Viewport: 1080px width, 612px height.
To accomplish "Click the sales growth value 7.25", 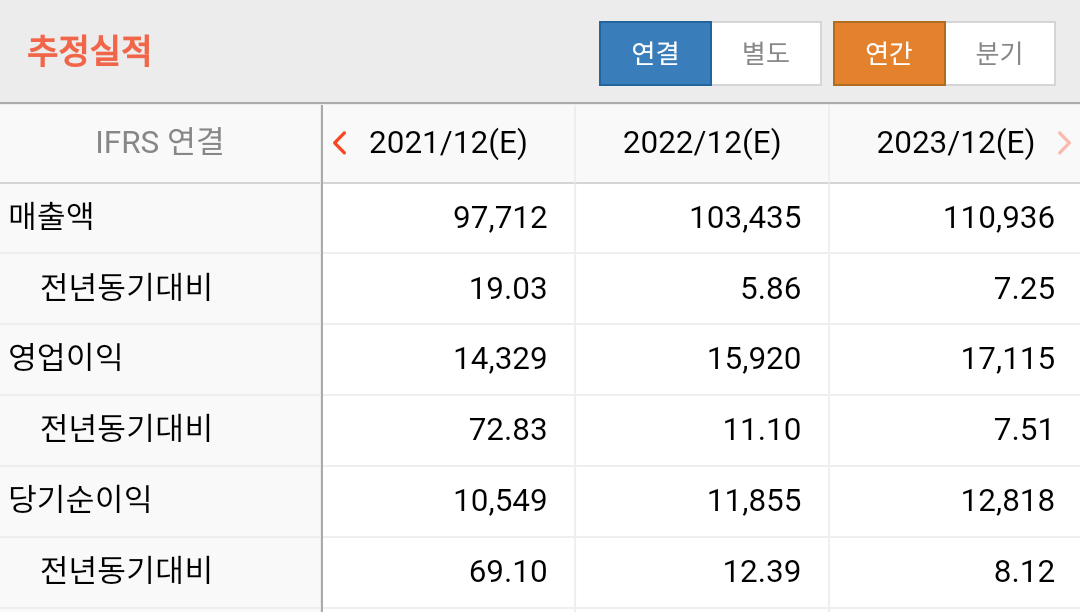I will click(x=1024, y=289).
